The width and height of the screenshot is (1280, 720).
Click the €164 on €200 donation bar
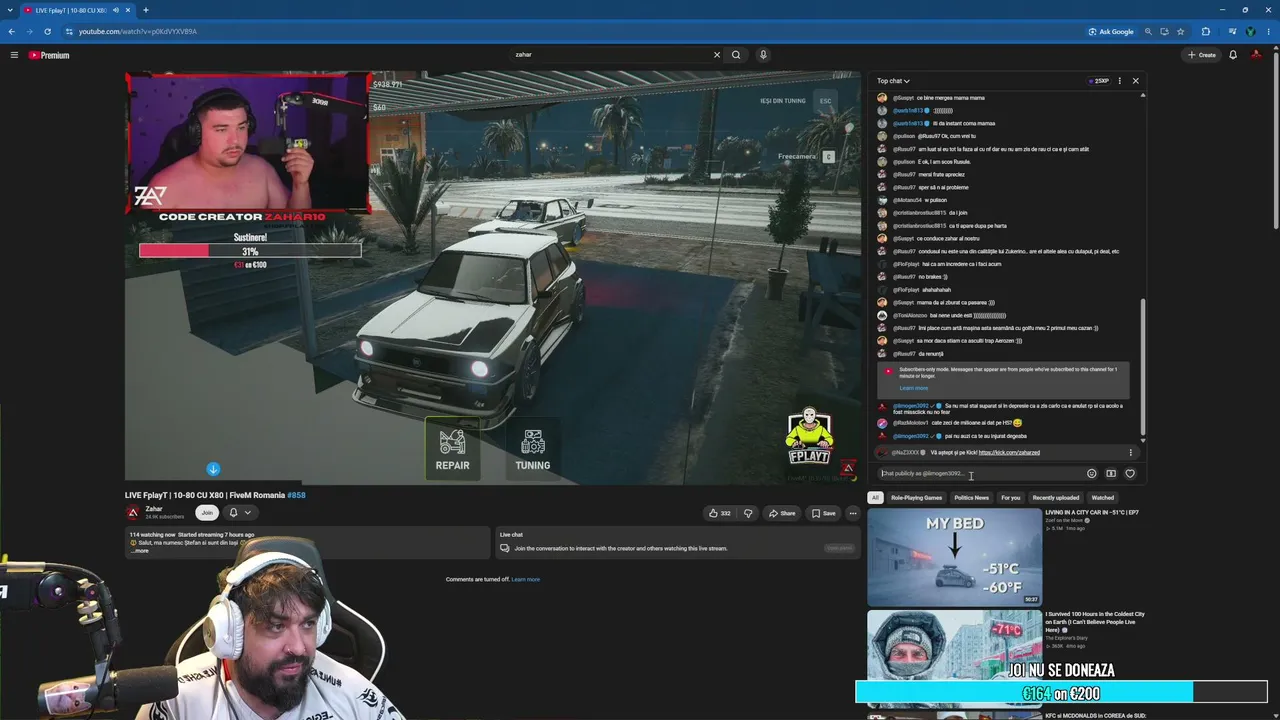(x=1061, y=693)
